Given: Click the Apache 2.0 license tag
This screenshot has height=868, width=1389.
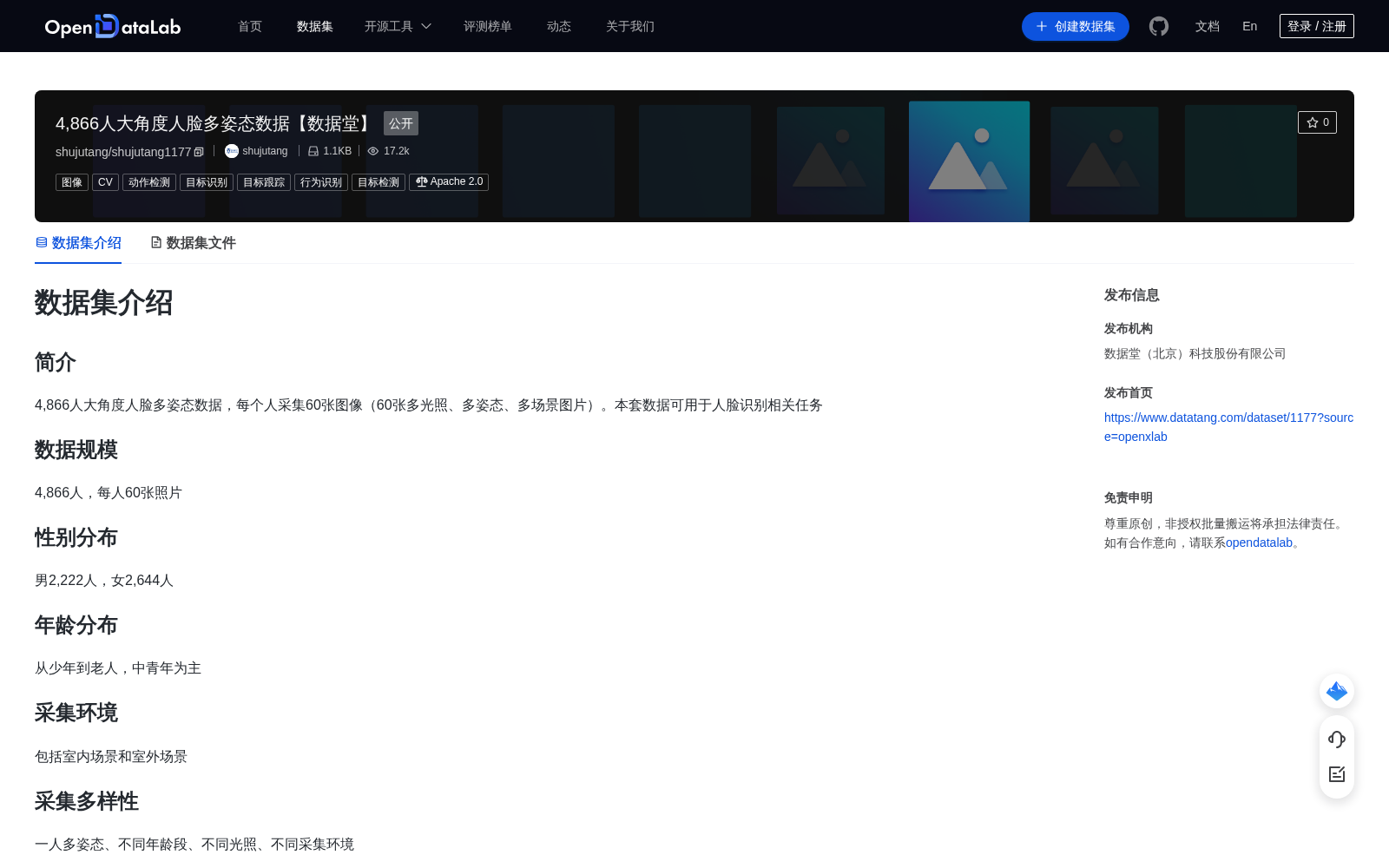Looking at the screenshot, I should tap(449, 182).
